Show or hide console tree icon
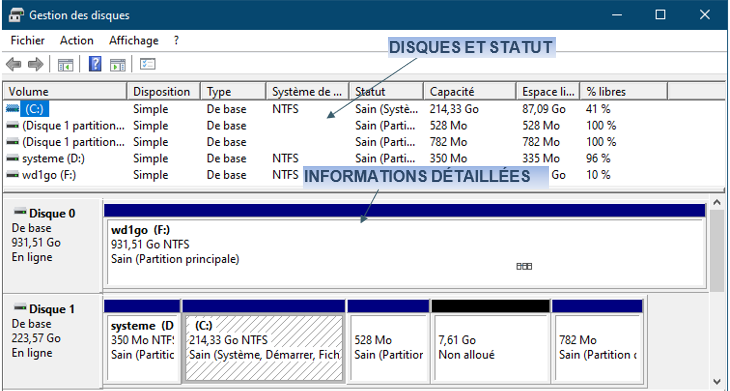 pos(66,64)
